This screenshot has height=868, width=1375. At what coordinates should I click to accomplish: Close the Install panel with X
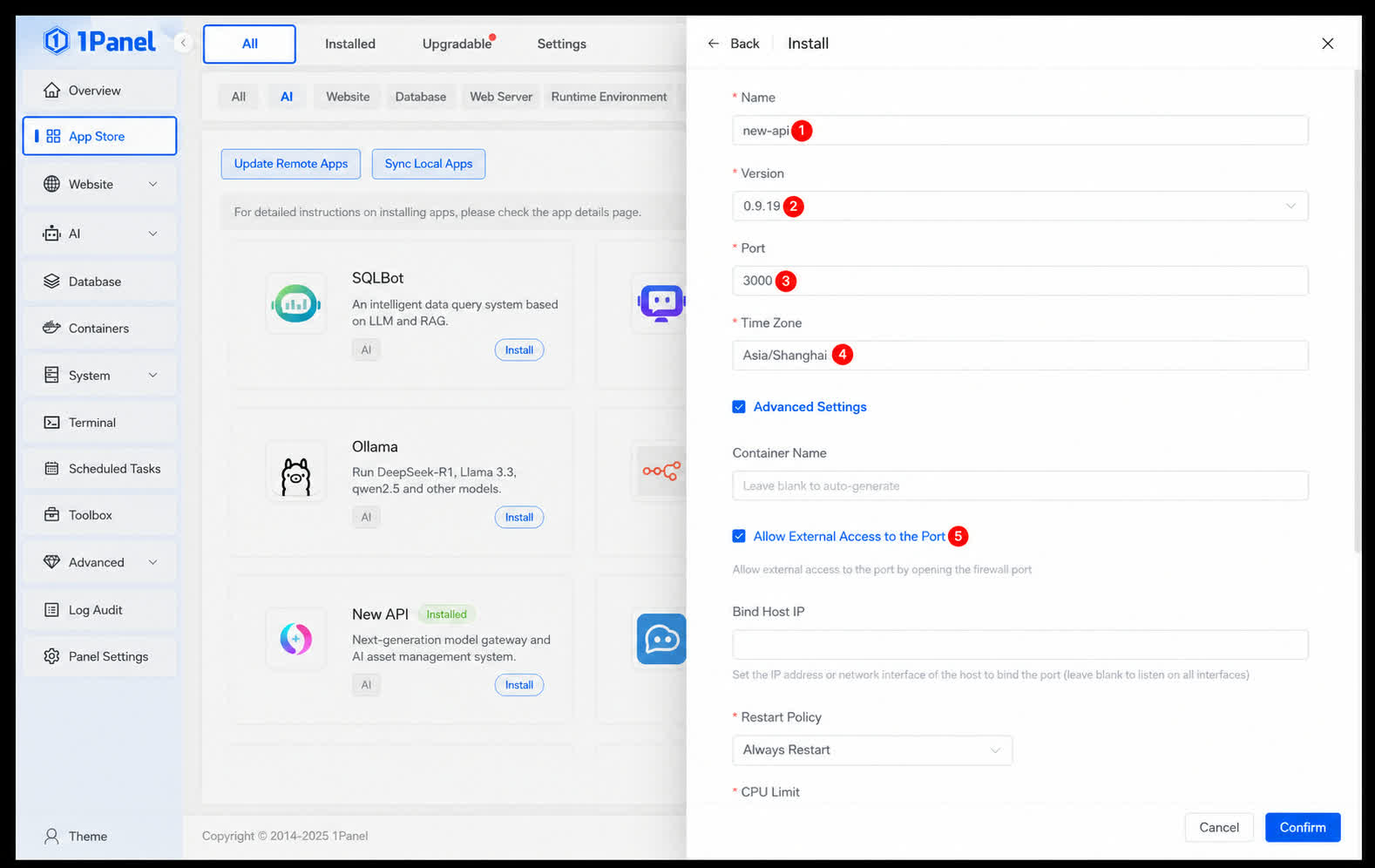coord(1327,43)
